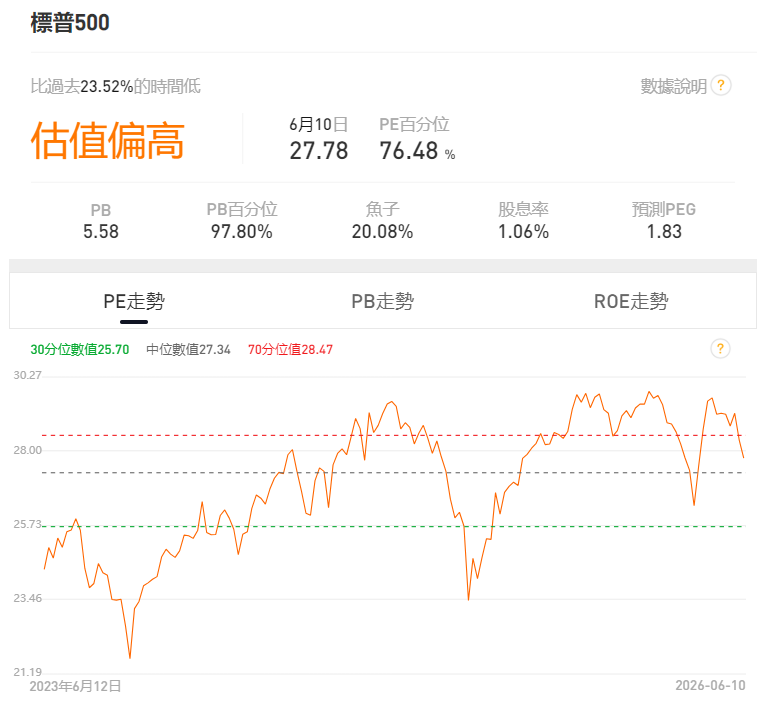This screenshot has height=701, width=781.
Task: Click the 25.73 y-axis label
Action: pos(27,524)
